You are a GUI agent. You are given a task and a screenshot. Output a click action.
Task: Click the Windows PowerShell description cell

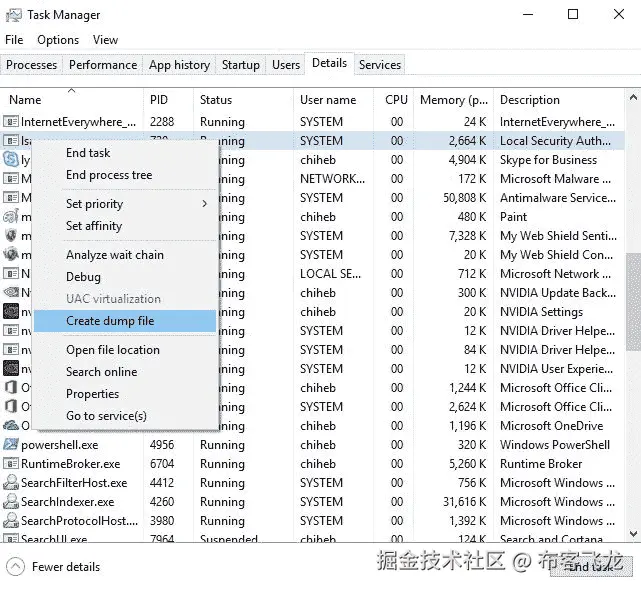click(555, 445)
